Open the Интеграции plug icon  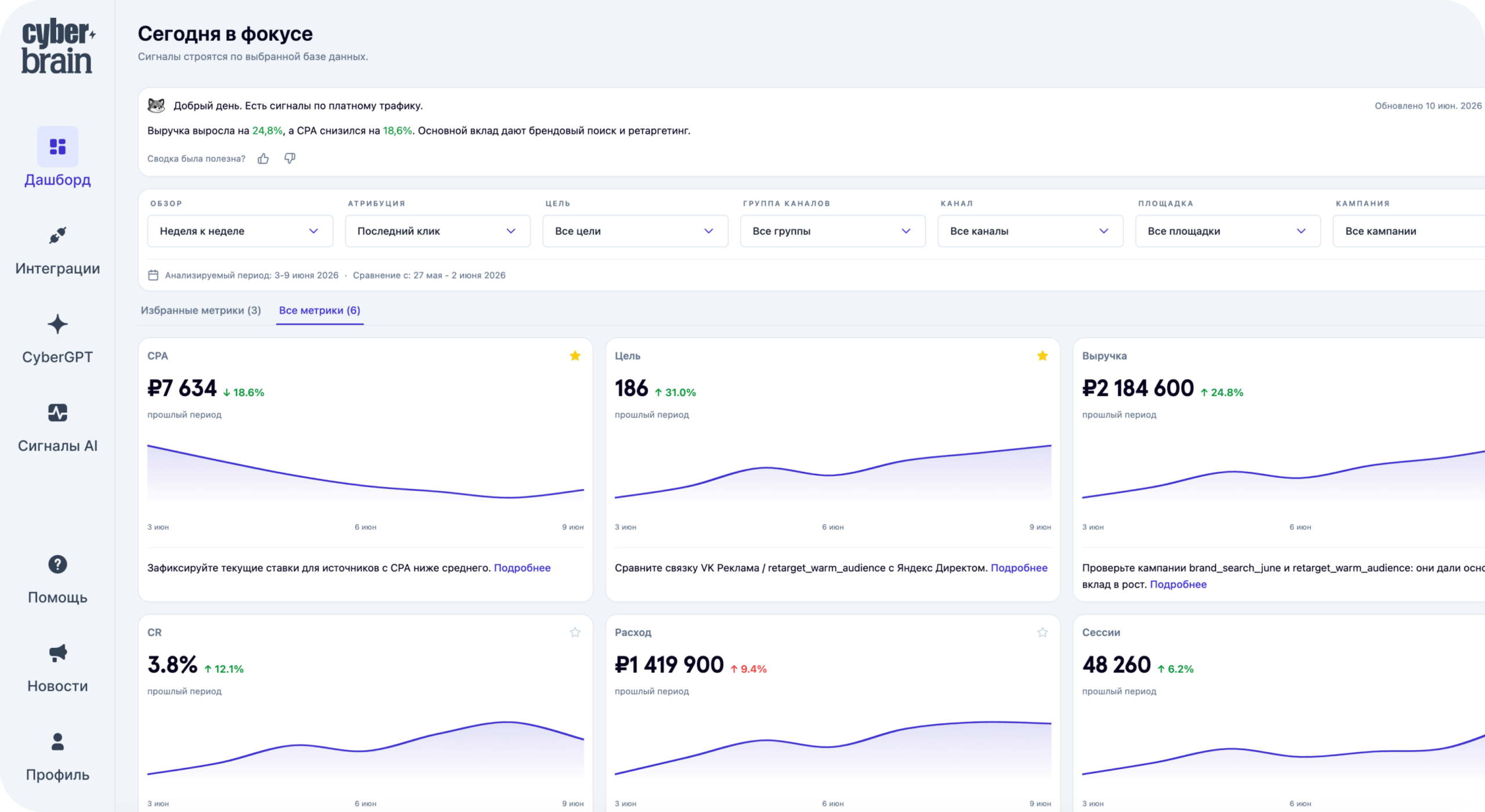click(57, 235)
